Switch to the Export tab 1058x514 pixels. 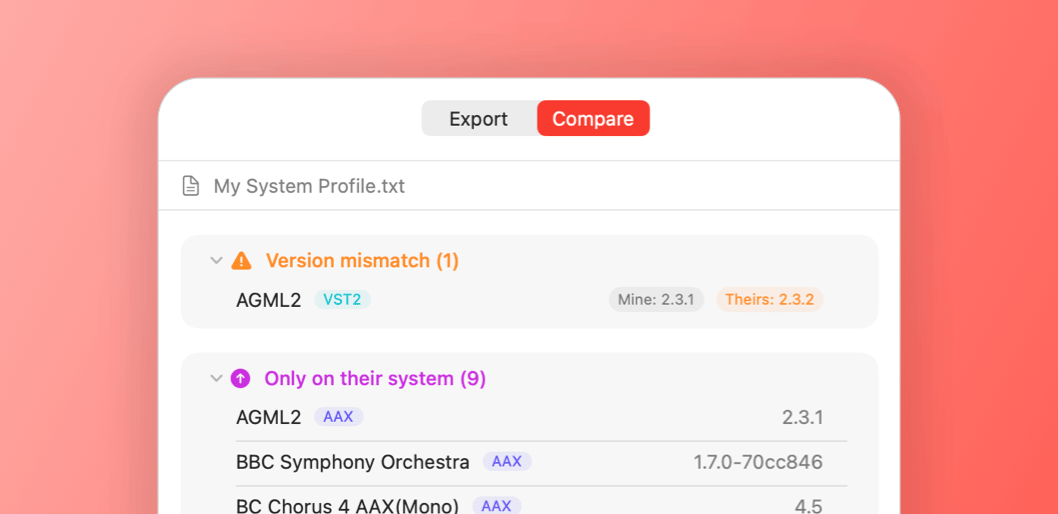478,119
